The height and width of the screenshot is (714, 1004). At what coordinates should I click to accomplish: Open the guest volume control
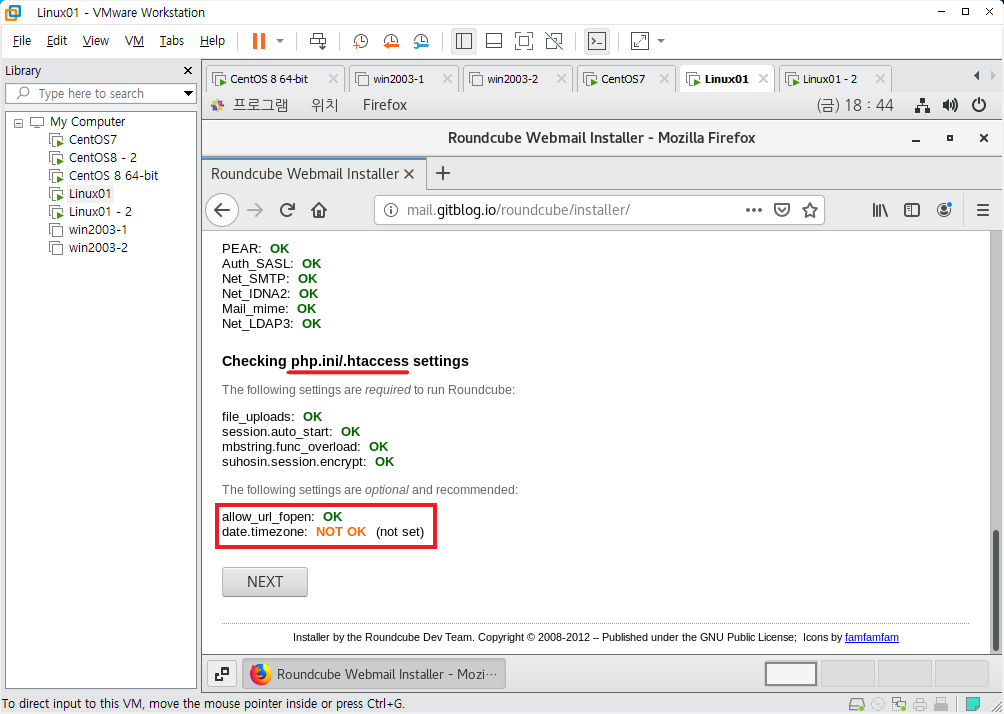tap(950, 105)
